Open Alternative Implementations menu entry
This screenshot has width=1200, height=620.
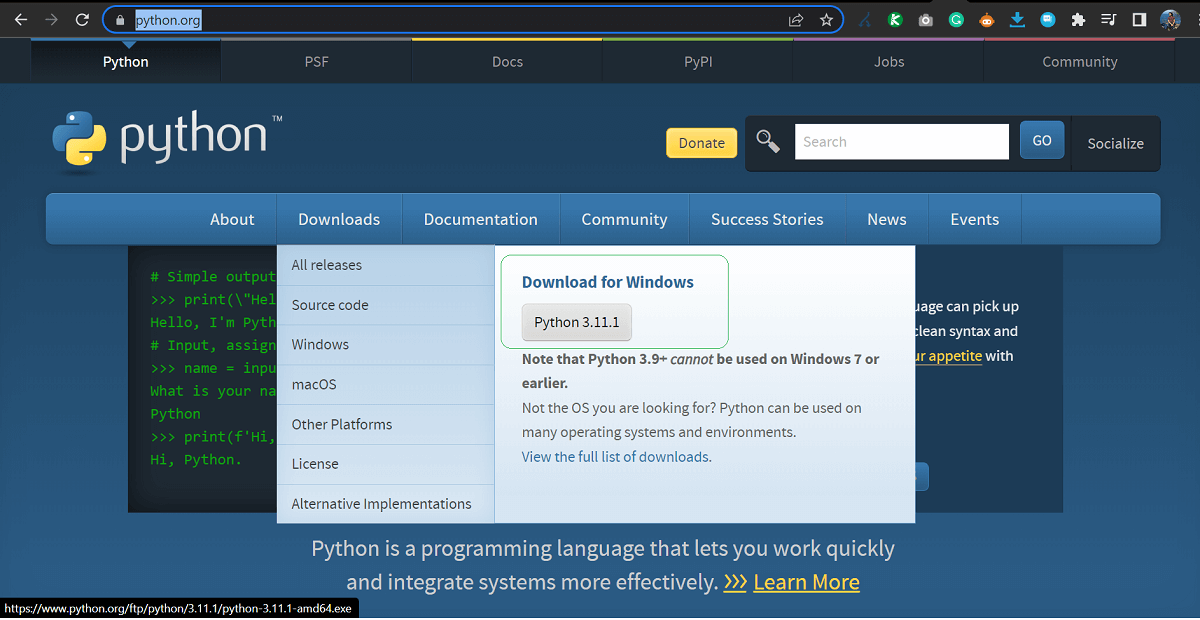386,504
